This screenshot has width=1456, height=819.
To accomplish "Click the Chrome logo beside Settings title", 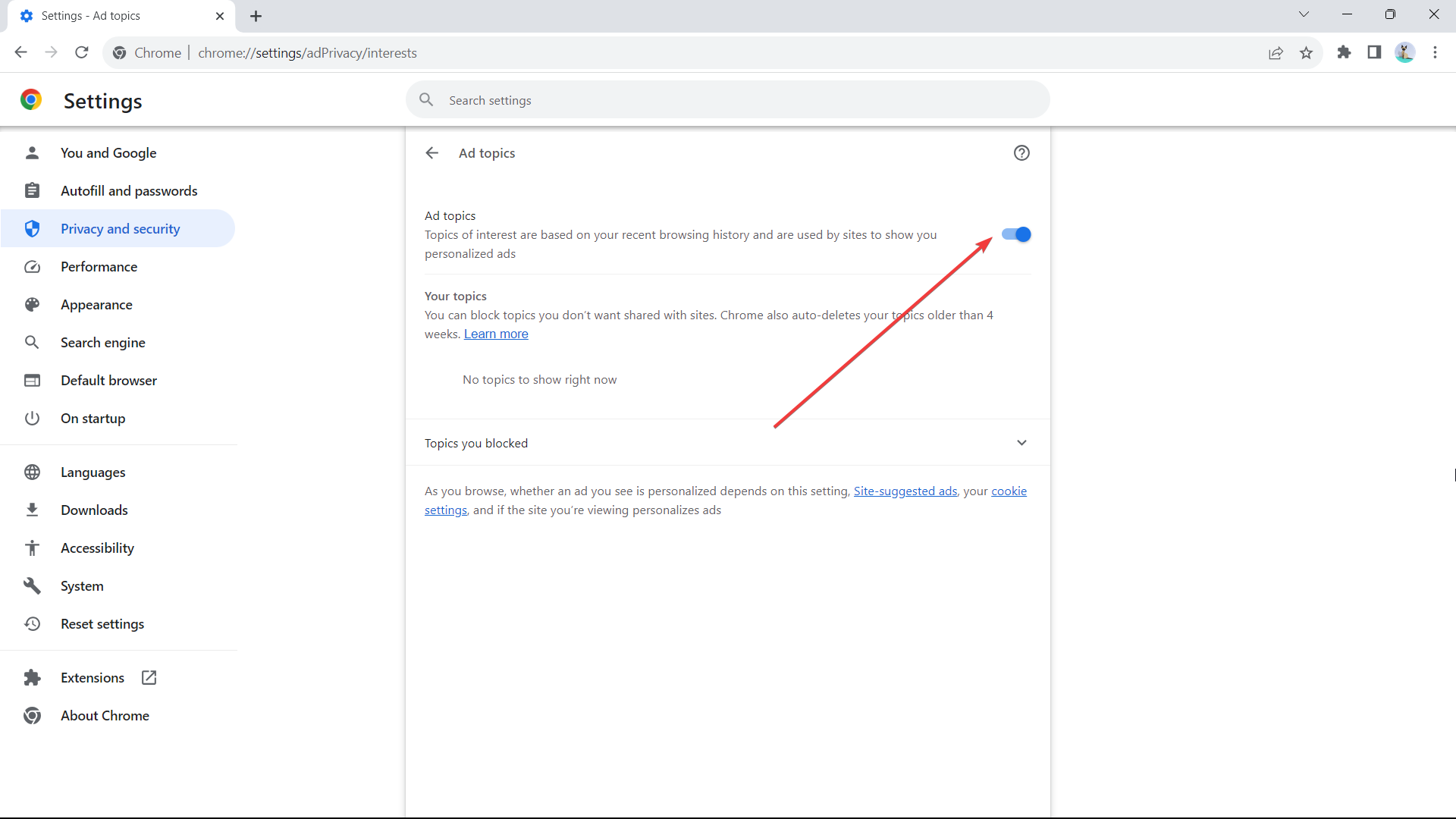I will pyautogui.click(x=31, y=99).
